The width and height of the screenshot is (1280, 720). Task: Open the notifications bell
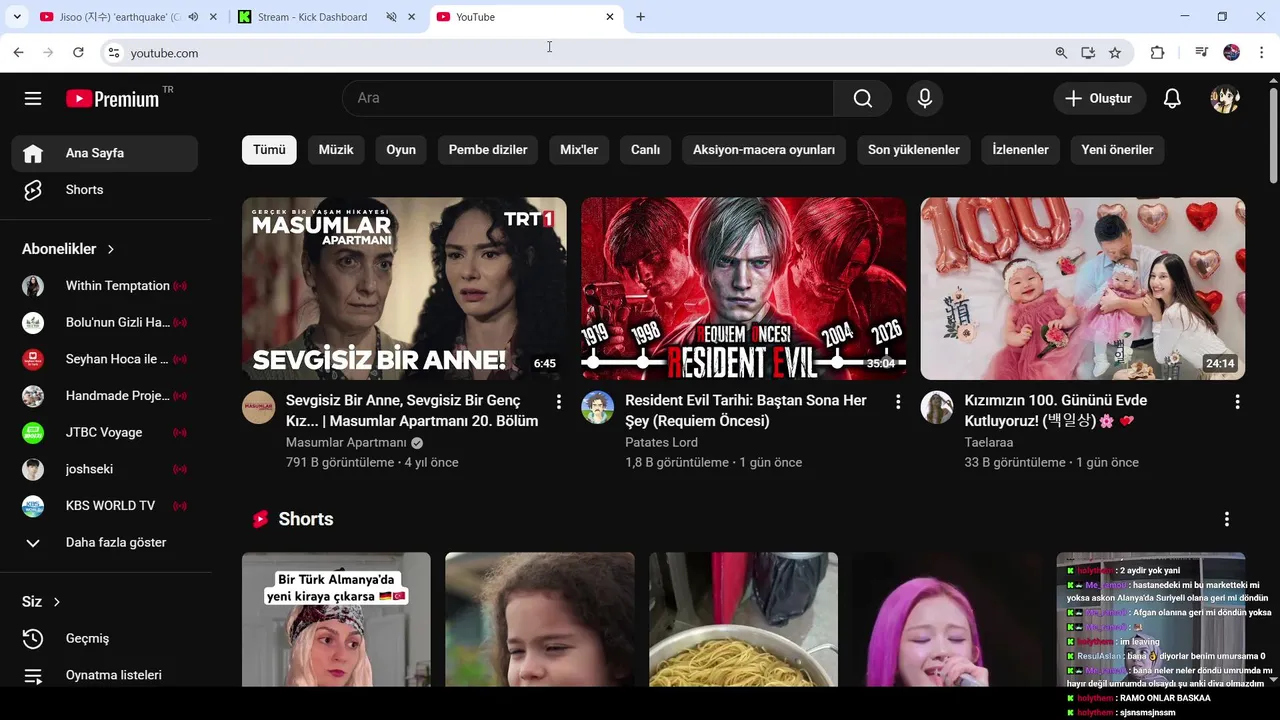click(x=1172, y=98)
